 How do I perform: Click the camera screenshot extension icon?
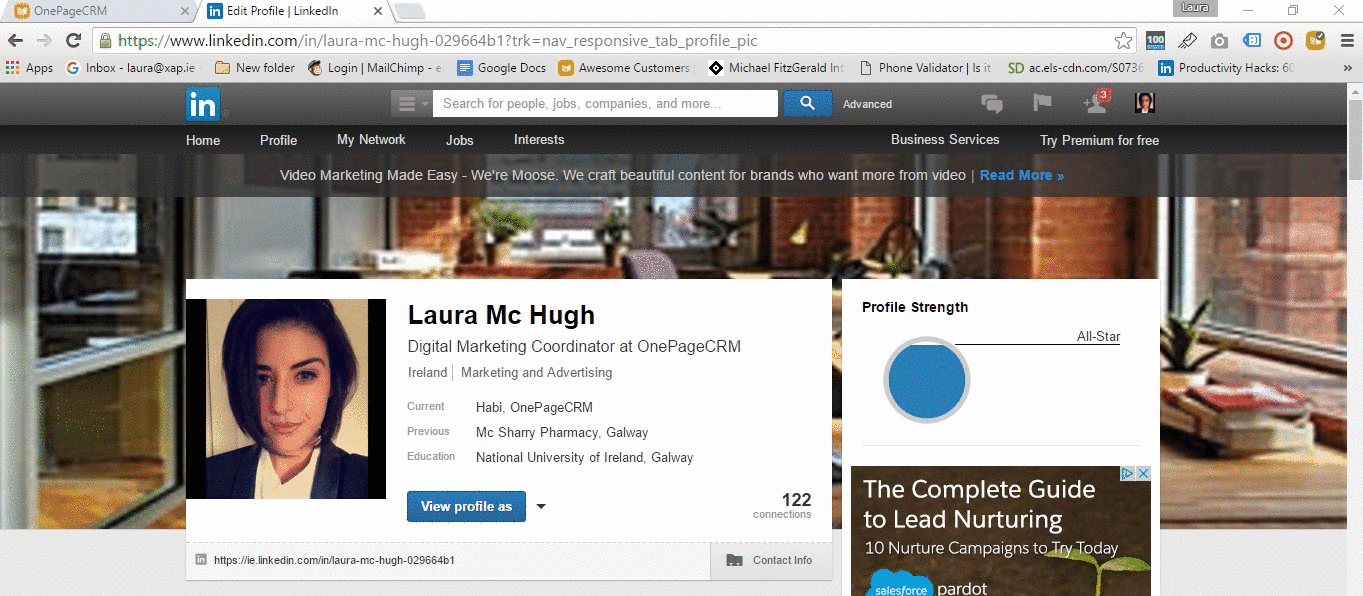point(1219,41)
